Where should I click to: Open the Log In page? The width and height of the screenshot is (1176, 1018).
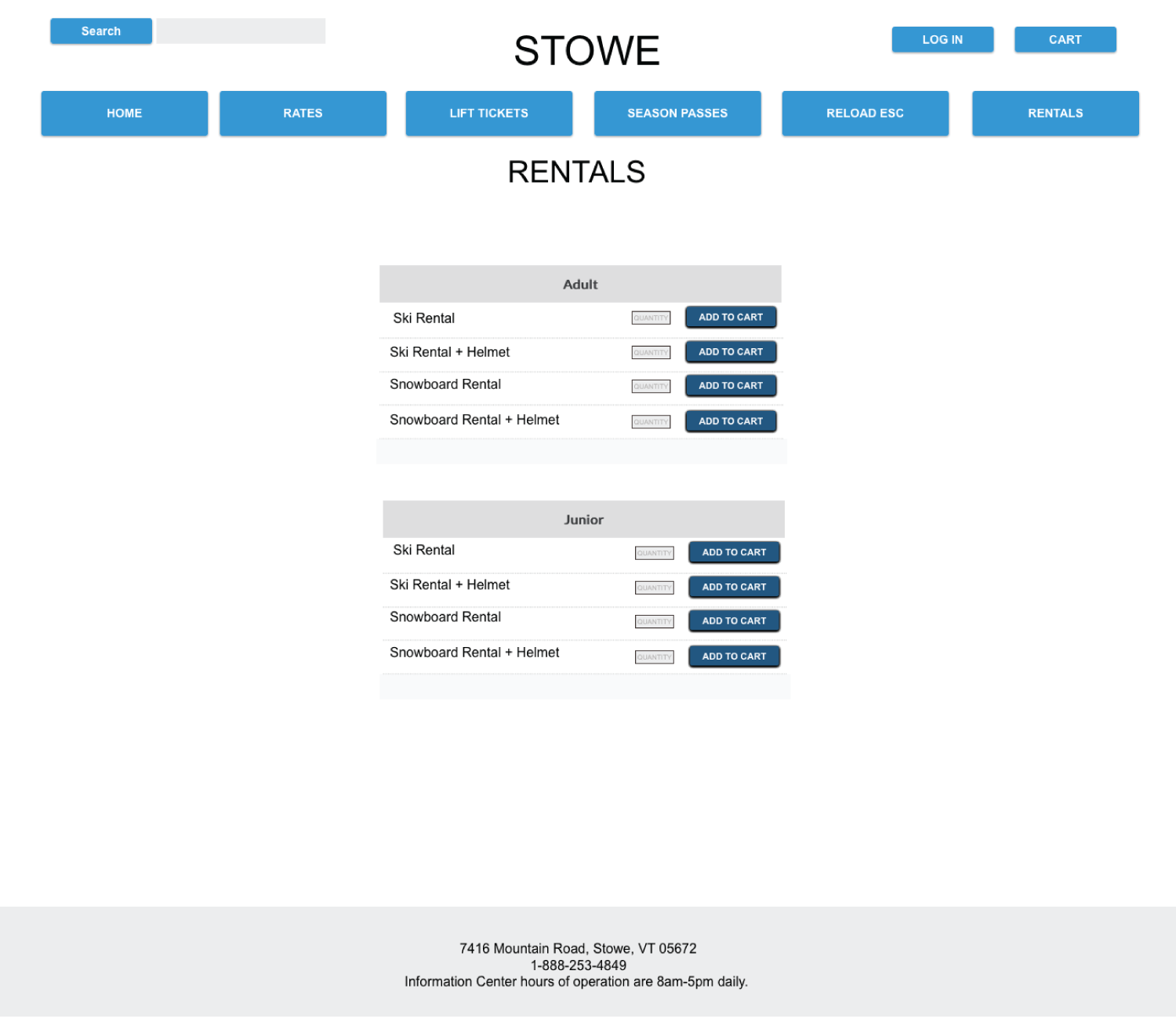pos(942,40)
